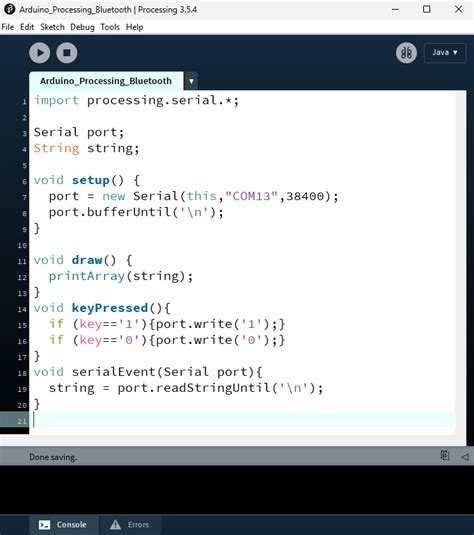Minimize the Processing window

396,9
